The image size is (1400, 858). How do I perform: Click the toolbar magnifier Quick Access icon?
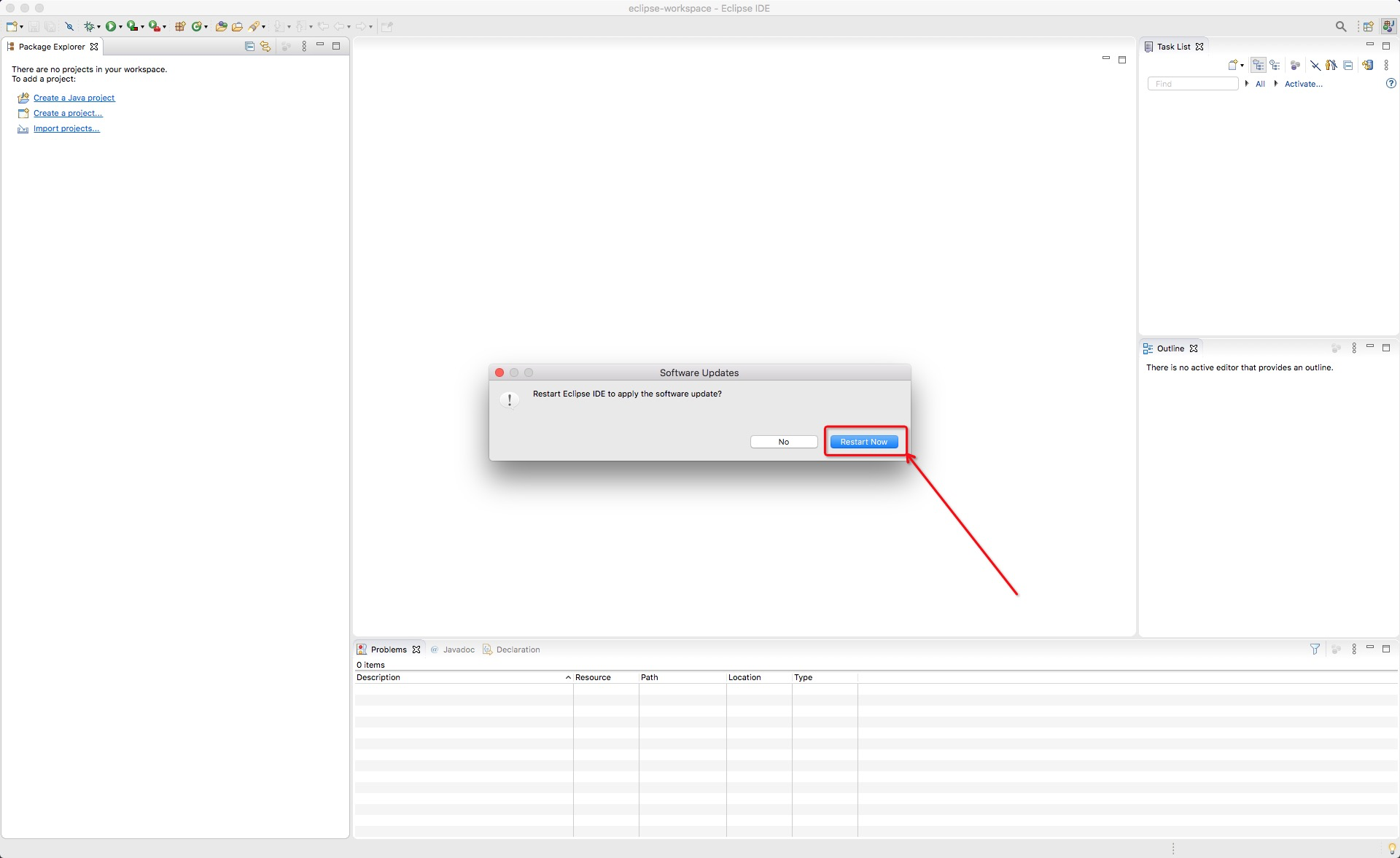click(x=1341, y=26)
